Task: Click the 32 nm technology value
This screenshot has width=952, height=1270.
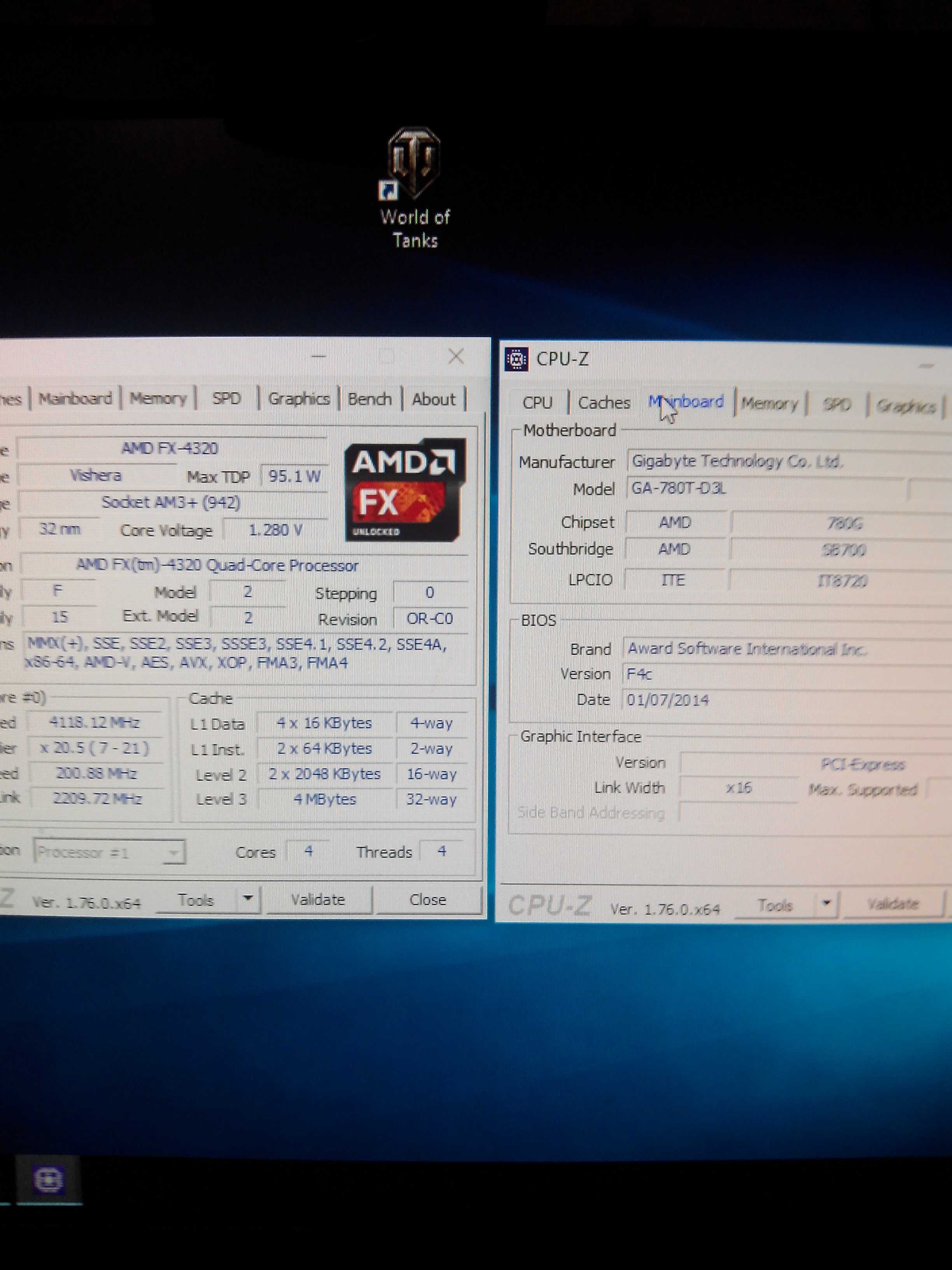Action: pos(59,529)
